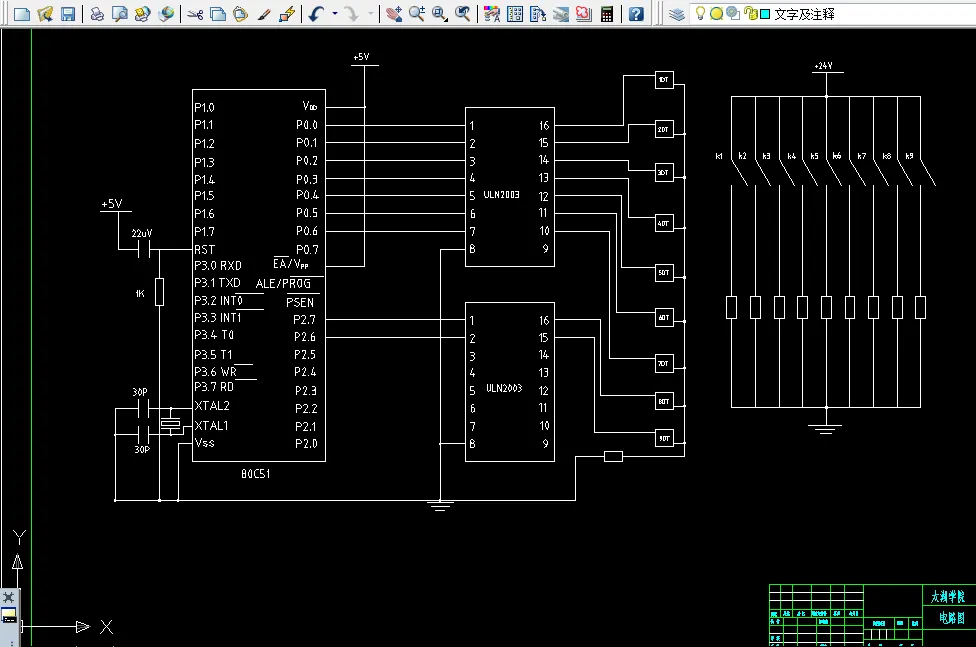Open the 文字及注释 layer dropdown

point(834,14)
